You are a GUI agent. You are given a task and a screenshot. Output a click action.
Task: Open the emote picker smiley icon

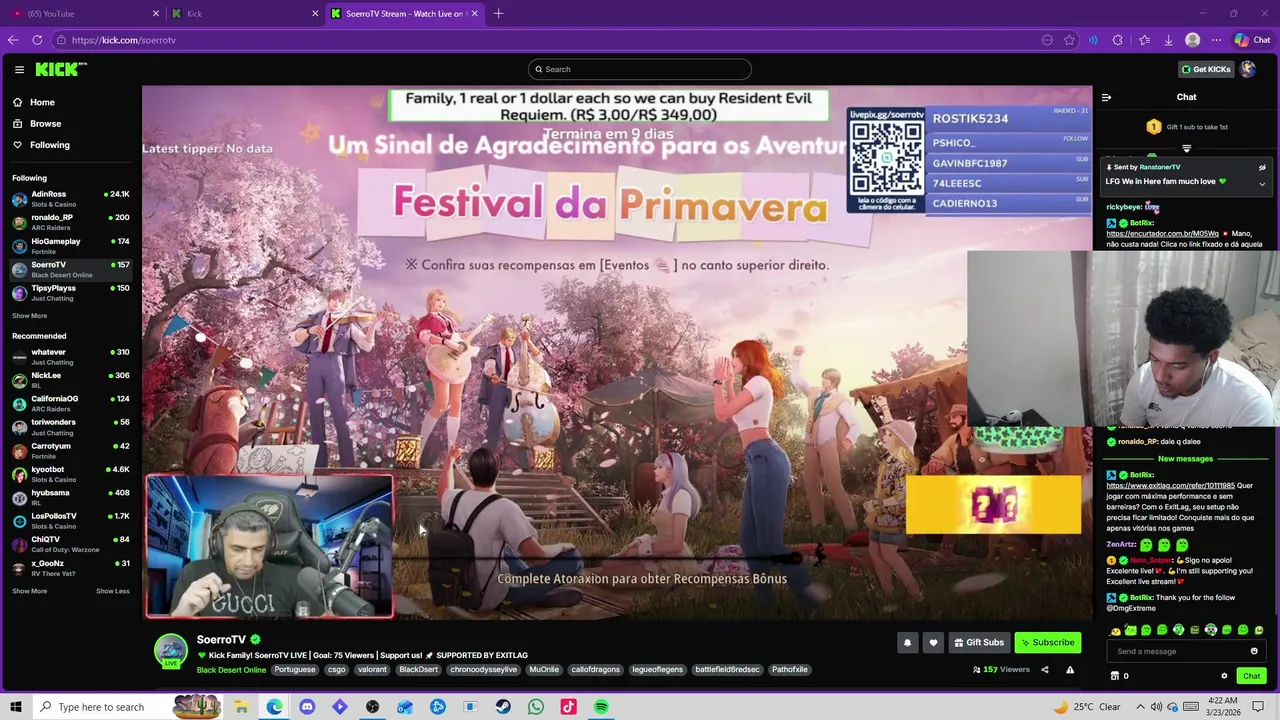pyautogui.click(x=1254, y=651)
